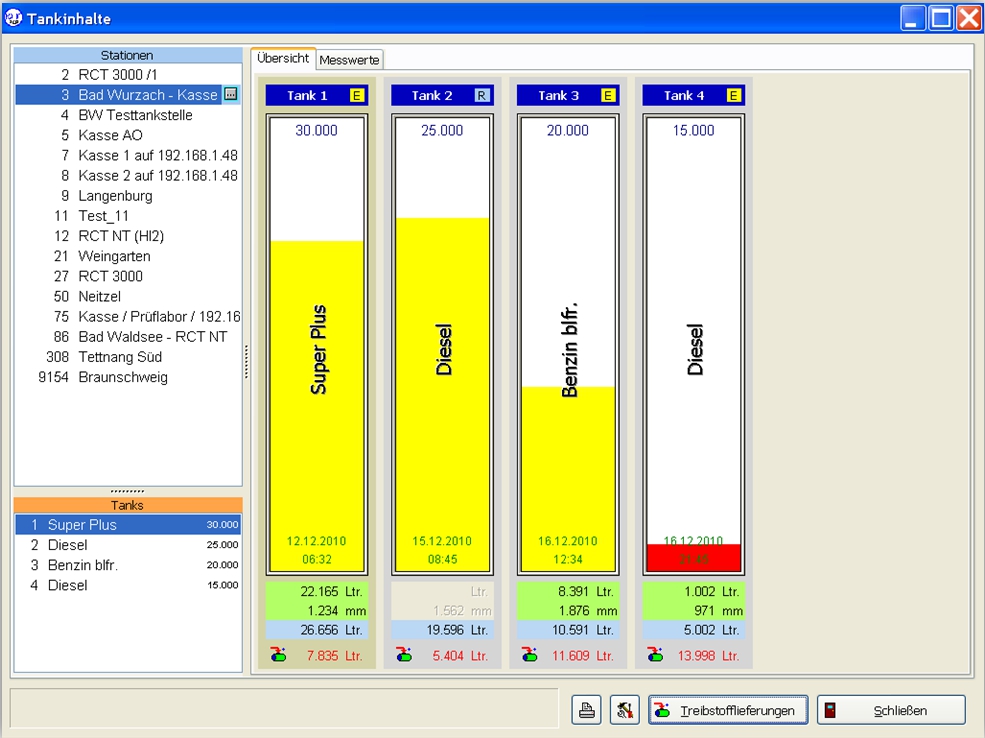The width and height of the screenshot is (985, 738).
Task: Toggle the E badge on Tank 1 header
Action: (x=357, y=96)
